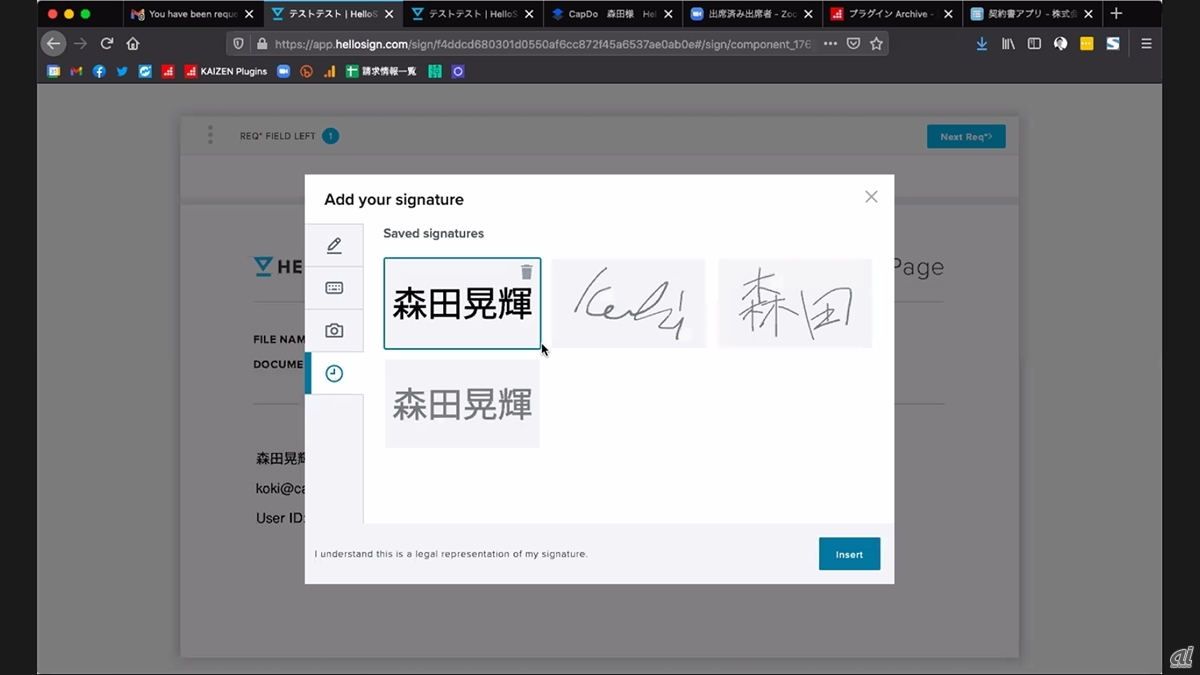Open the Firefox library icon
This screenshot has height=675, width=1200.
1008,44
